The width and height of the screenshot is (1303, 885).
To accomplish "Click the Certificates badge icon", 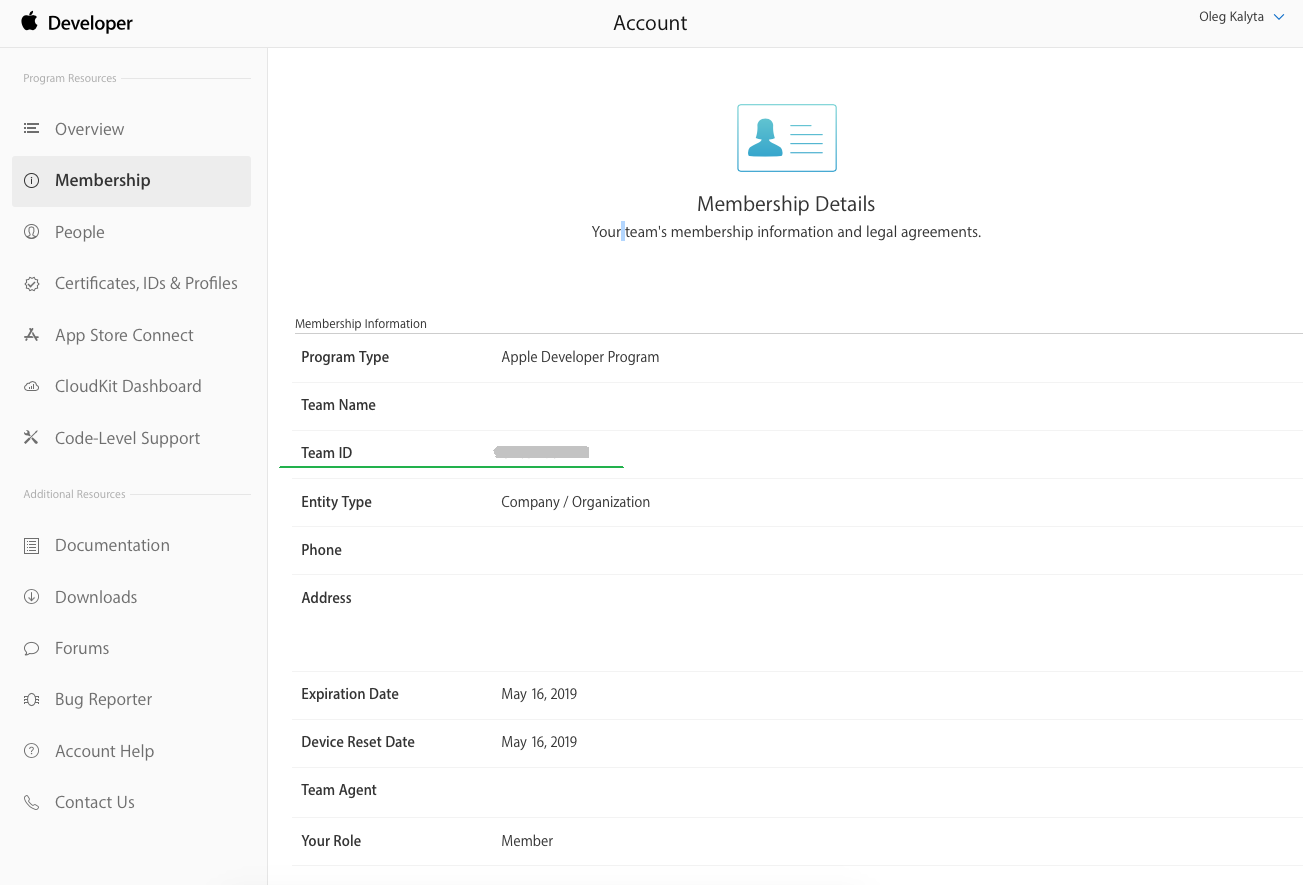I will [x=32, y=284].
